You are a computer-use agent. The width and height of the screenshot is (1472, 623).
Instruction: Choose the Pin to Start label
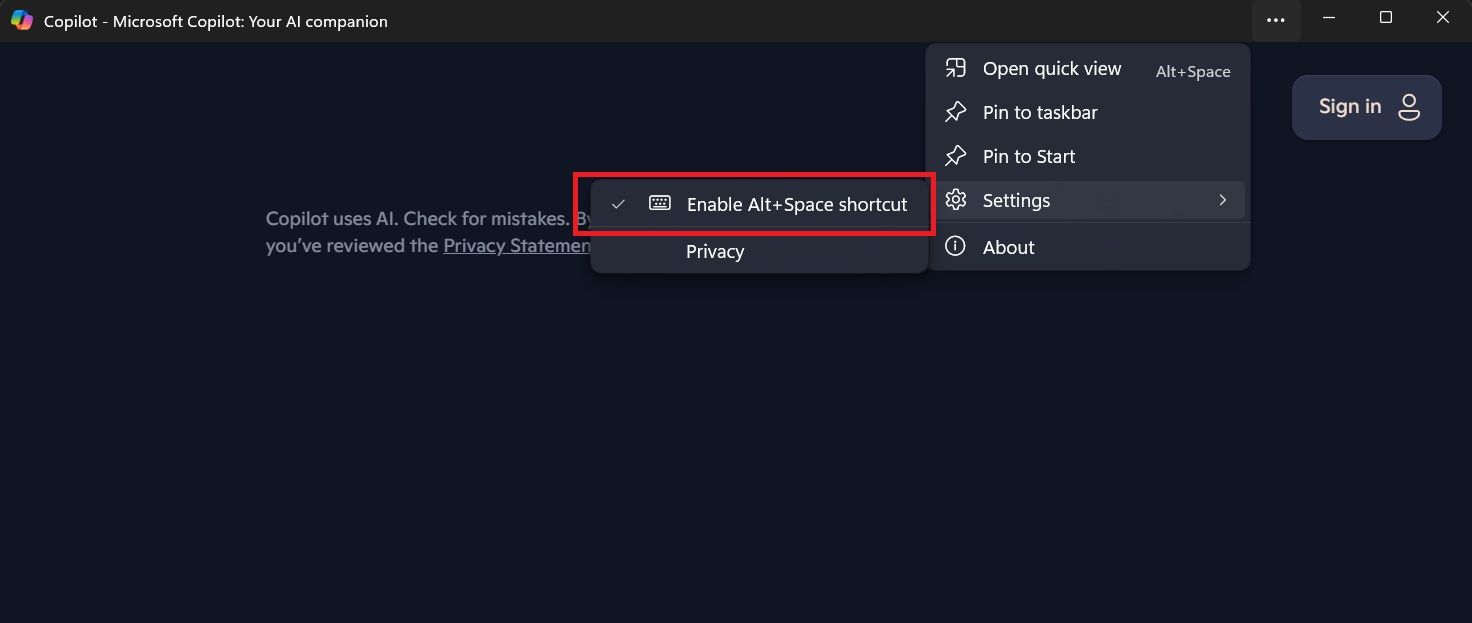tap(1029, 156)
